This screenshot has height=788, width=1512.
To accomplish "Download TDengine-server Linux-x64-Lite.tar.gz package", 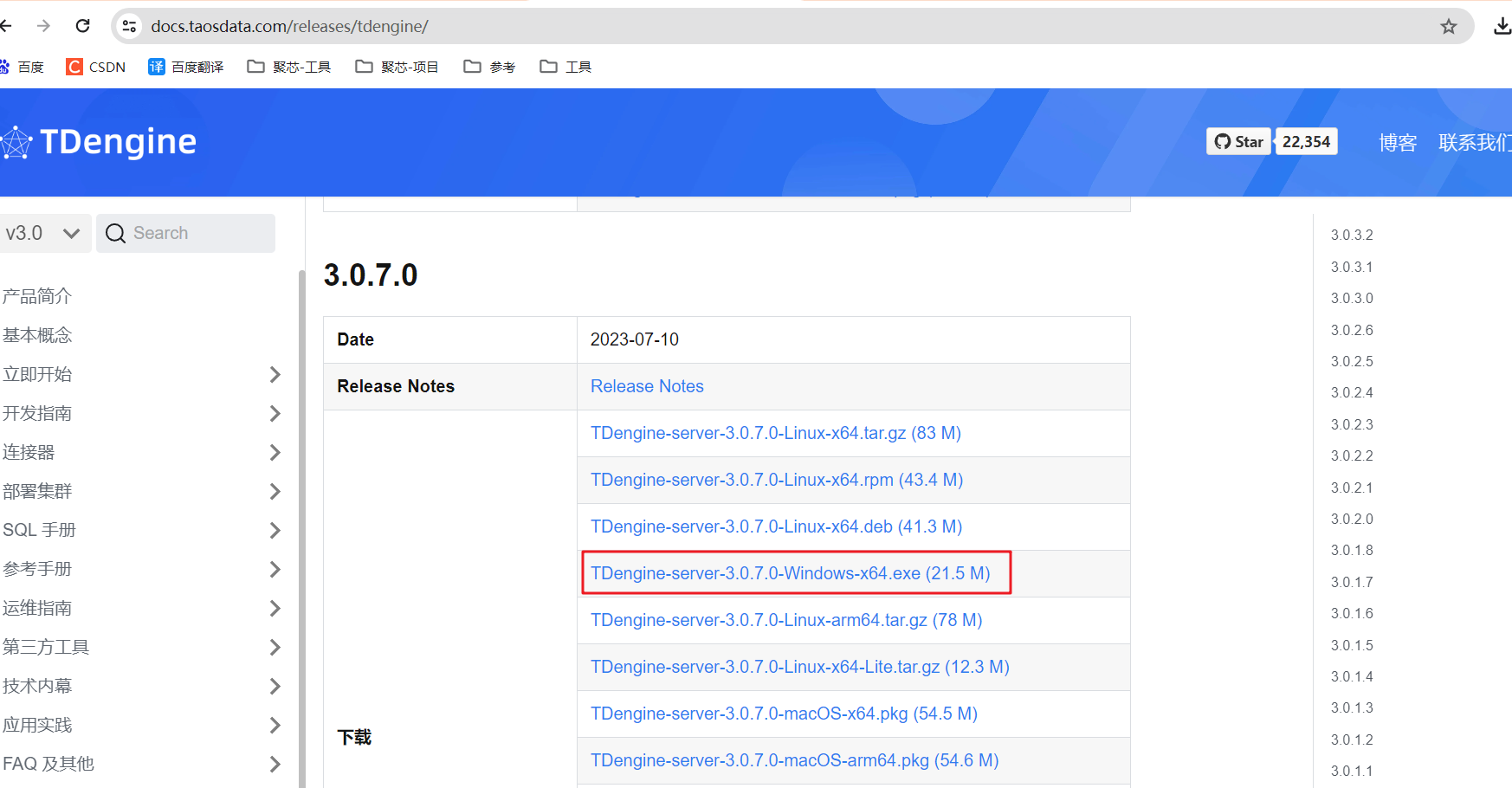I will [x=800, y=667].
